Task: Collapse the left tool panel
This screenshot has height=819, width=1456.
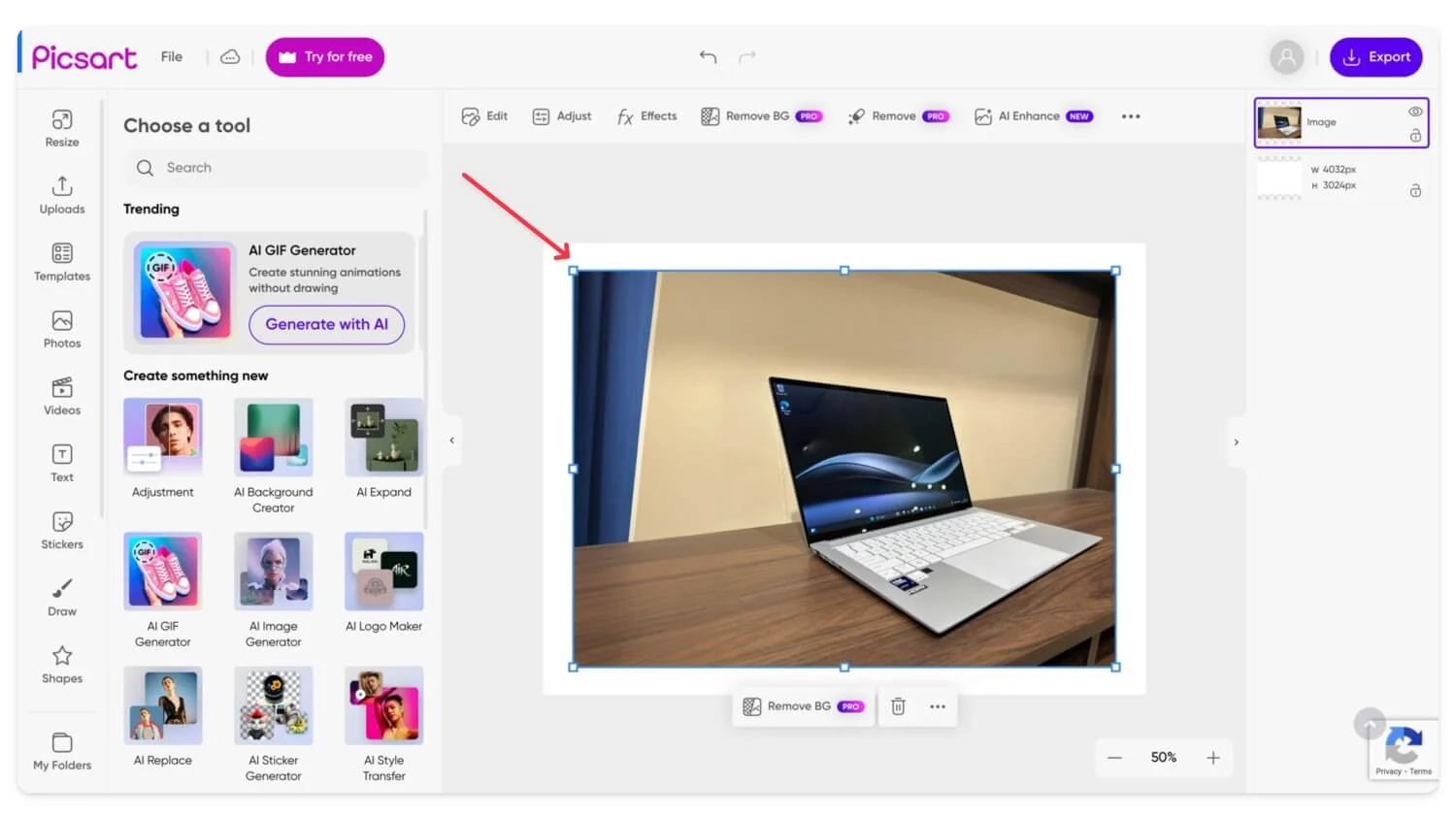Action: pyautogui.click(x=451, y=441)
